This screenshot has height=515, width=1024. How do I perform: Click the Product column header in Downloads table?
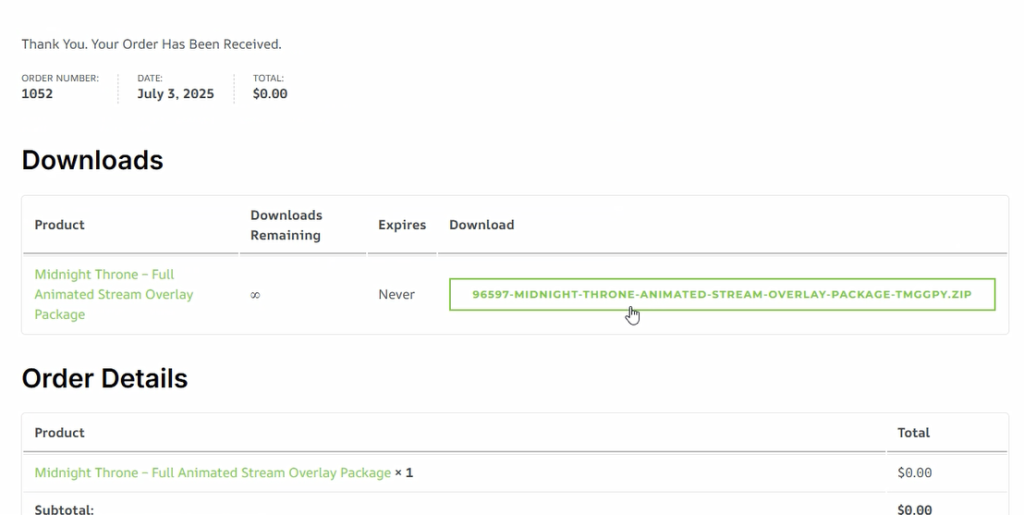click(59, 225)
